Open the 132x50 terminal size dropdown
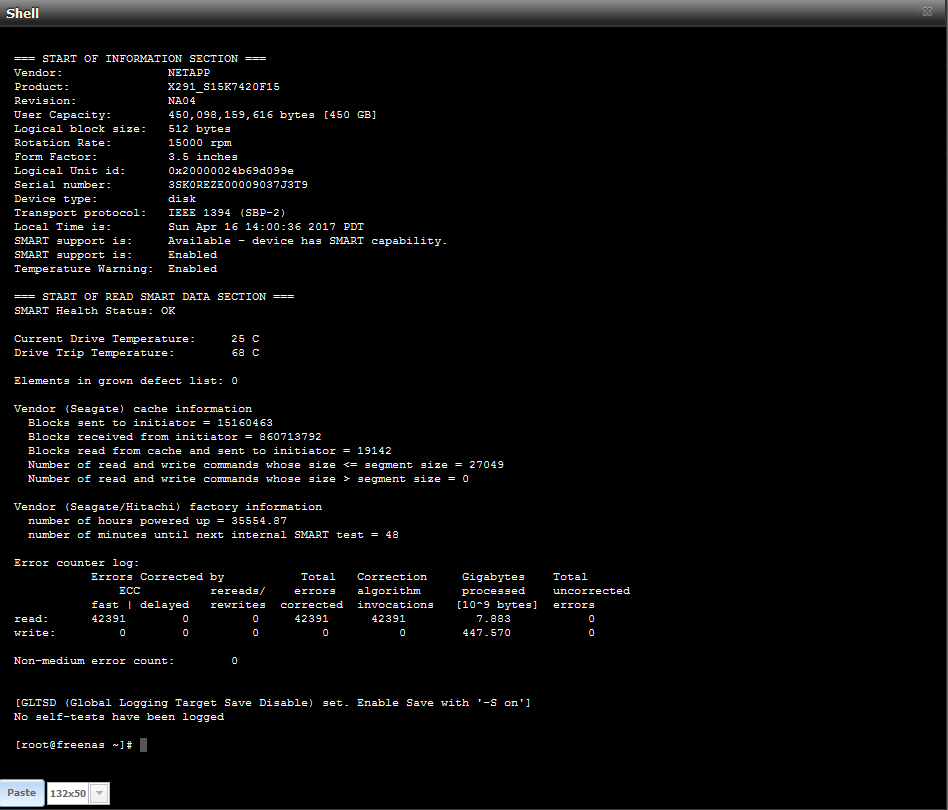The width and height of the screenshot is (948, 810). coord(100,793)
